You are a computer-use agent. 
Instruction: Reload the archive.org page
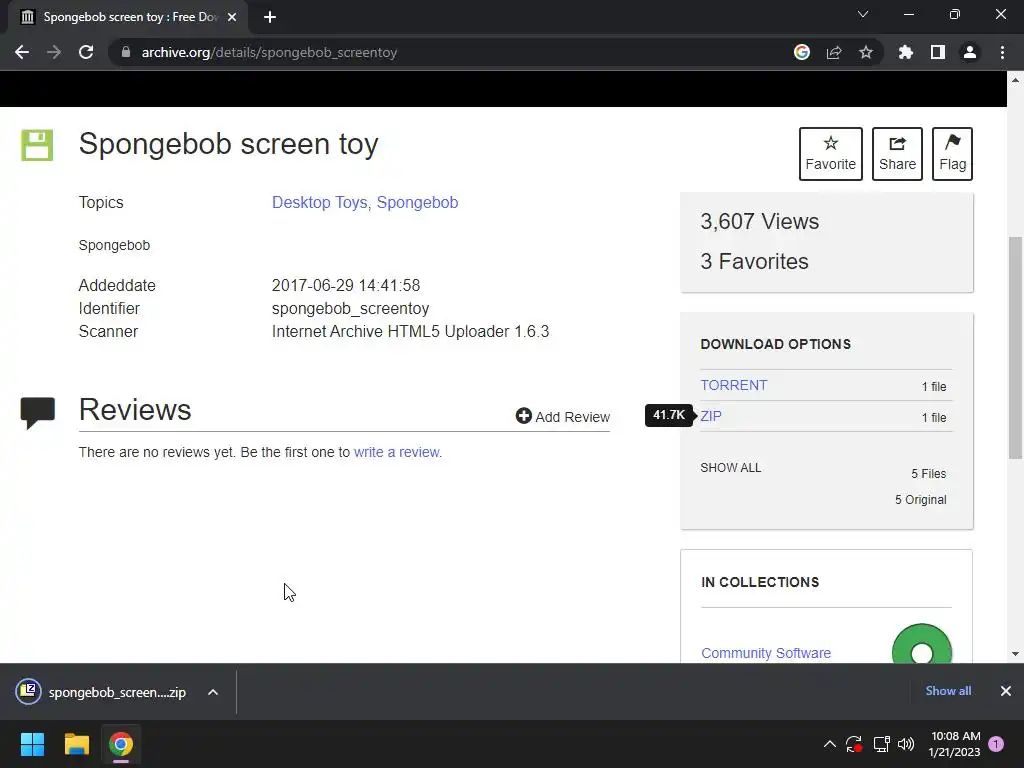pyautogui.click(x=86, y=52)
